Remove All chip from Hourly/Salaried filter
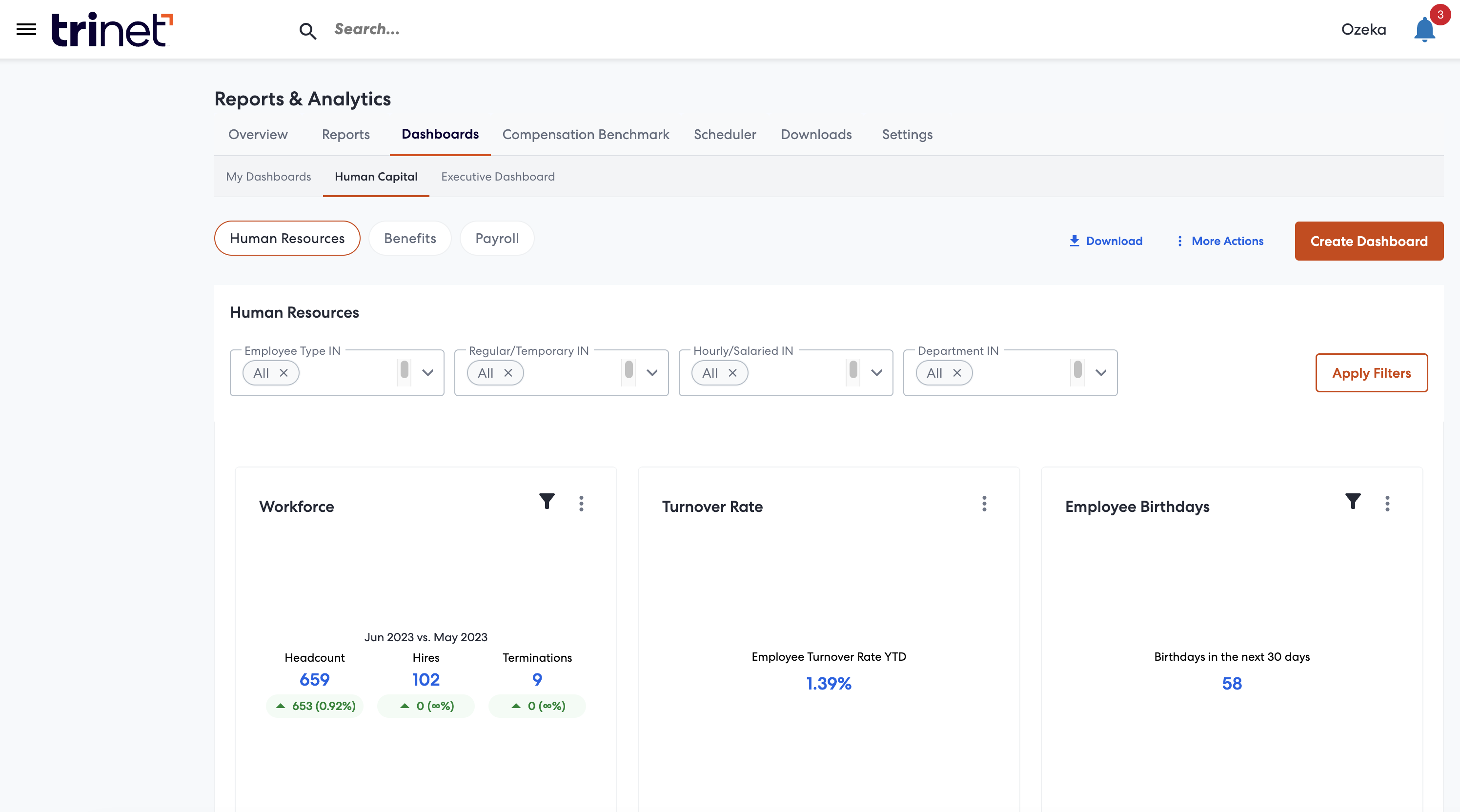Image resolution: width=1460 pixels, height=812 pixels. tap(733, 373)
